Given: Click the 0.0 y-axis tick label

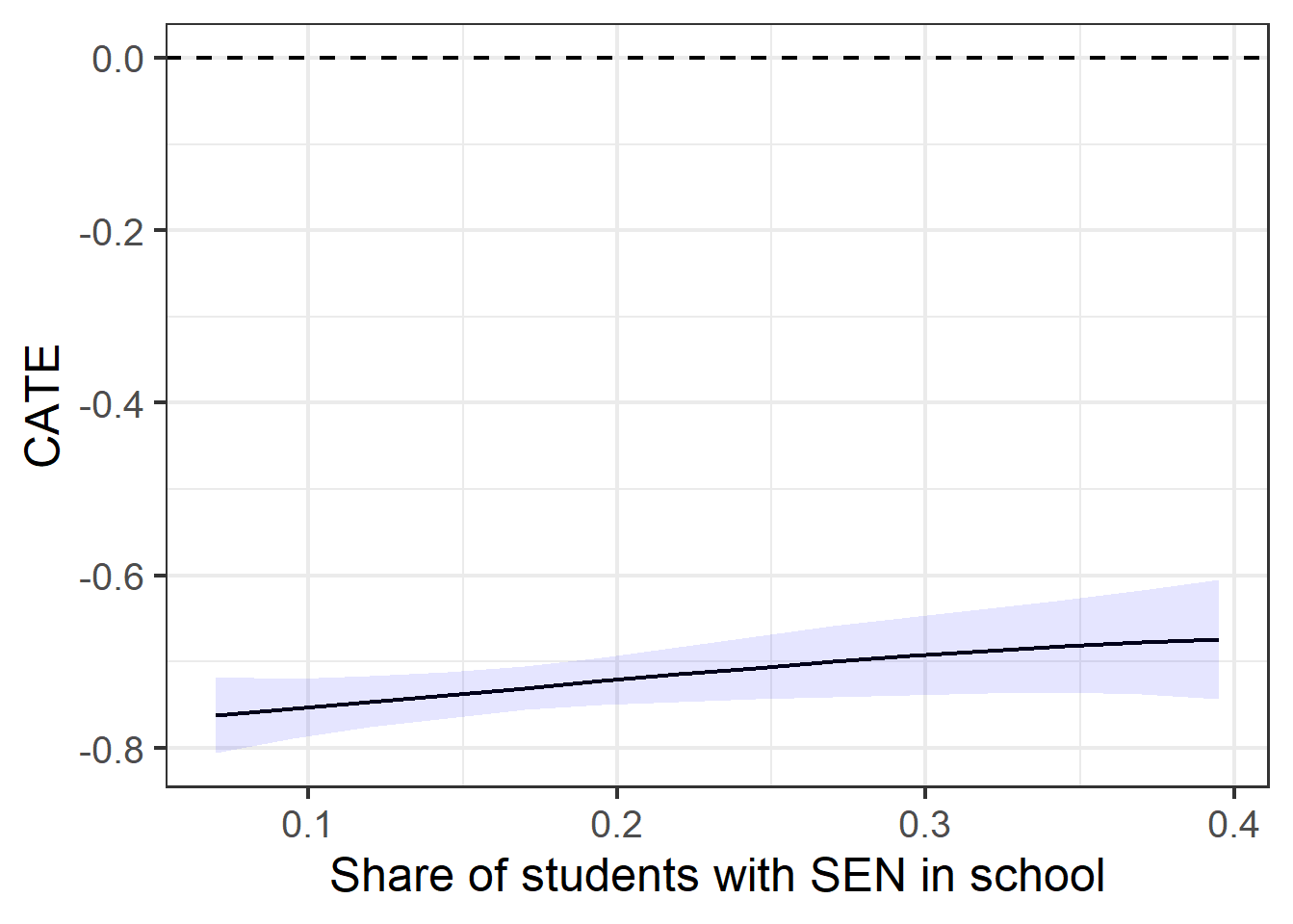Looking at the screenshot, I should [117, 60].
